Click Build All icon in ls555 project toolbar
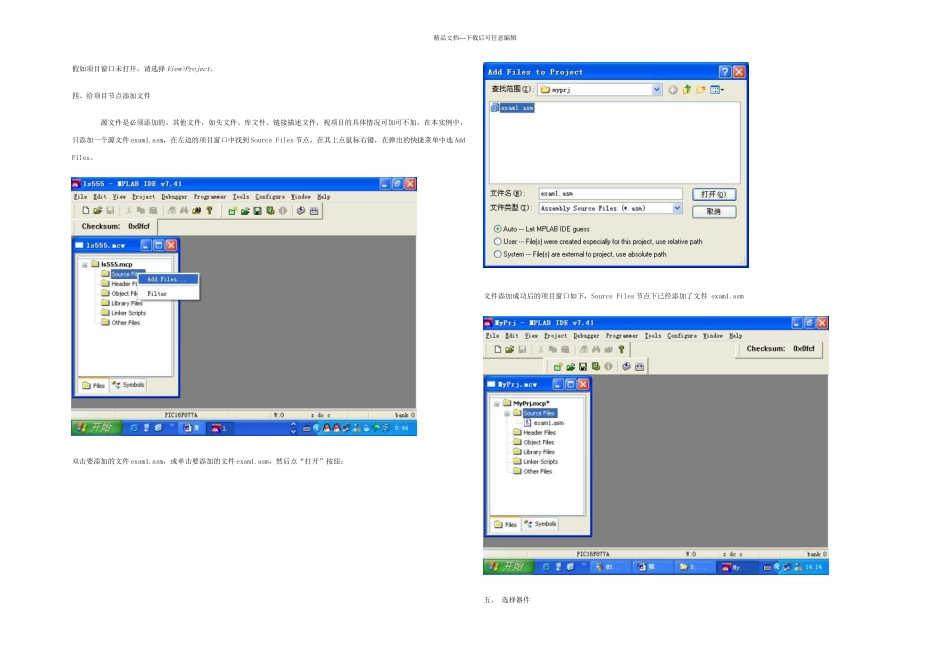 coord(314,211)
